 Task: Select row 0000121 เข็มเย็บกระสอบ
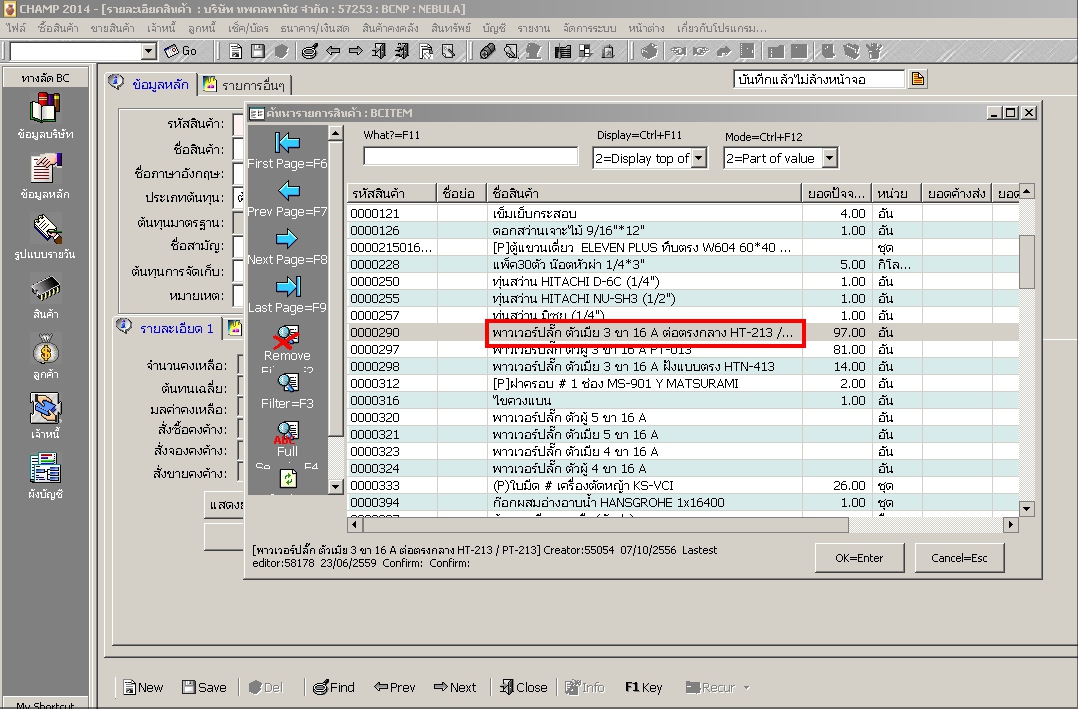(x=683, y=213)
